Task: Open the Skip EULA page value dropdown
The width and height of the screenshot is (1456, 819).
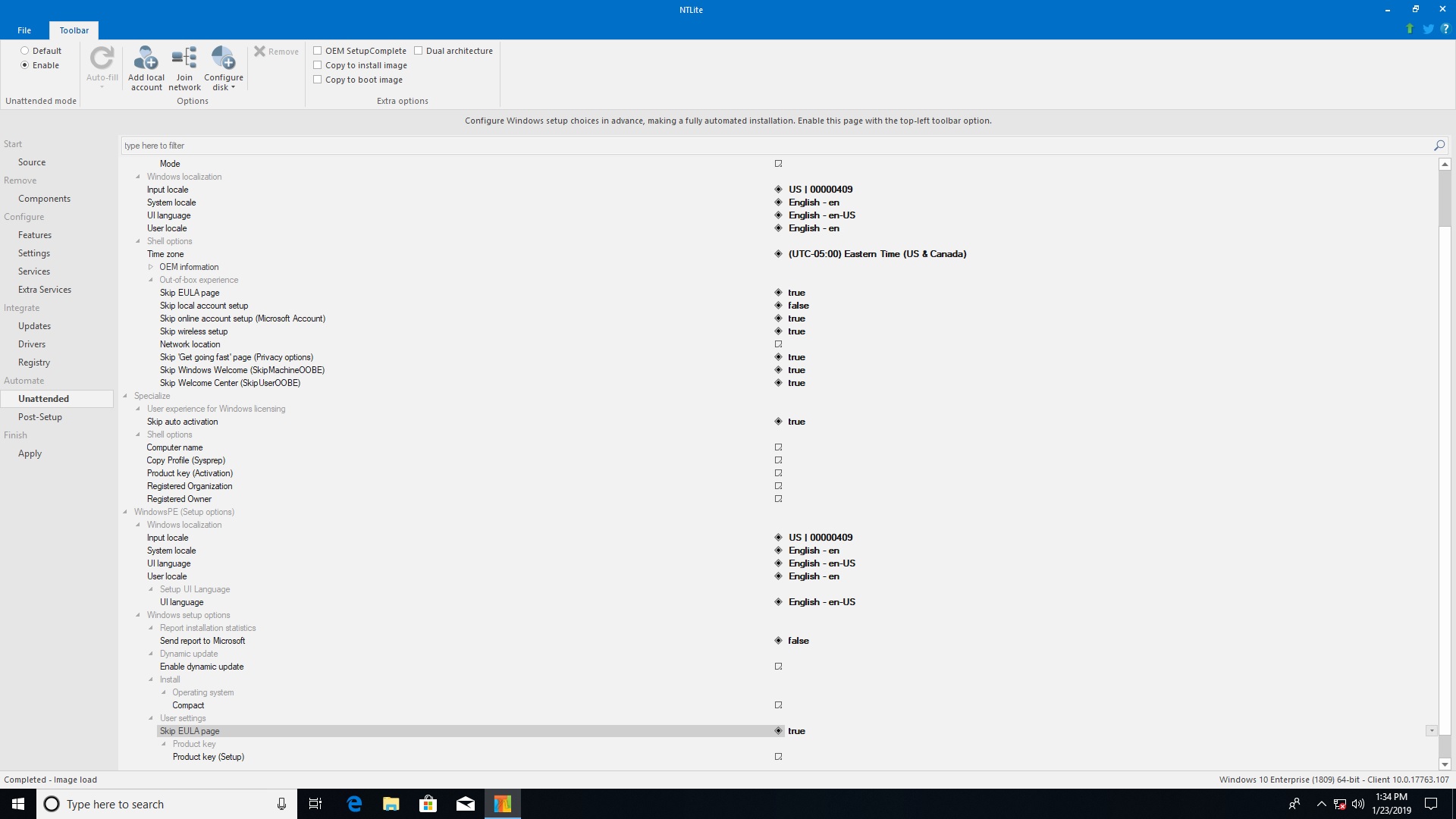Action: point(1431,731)
